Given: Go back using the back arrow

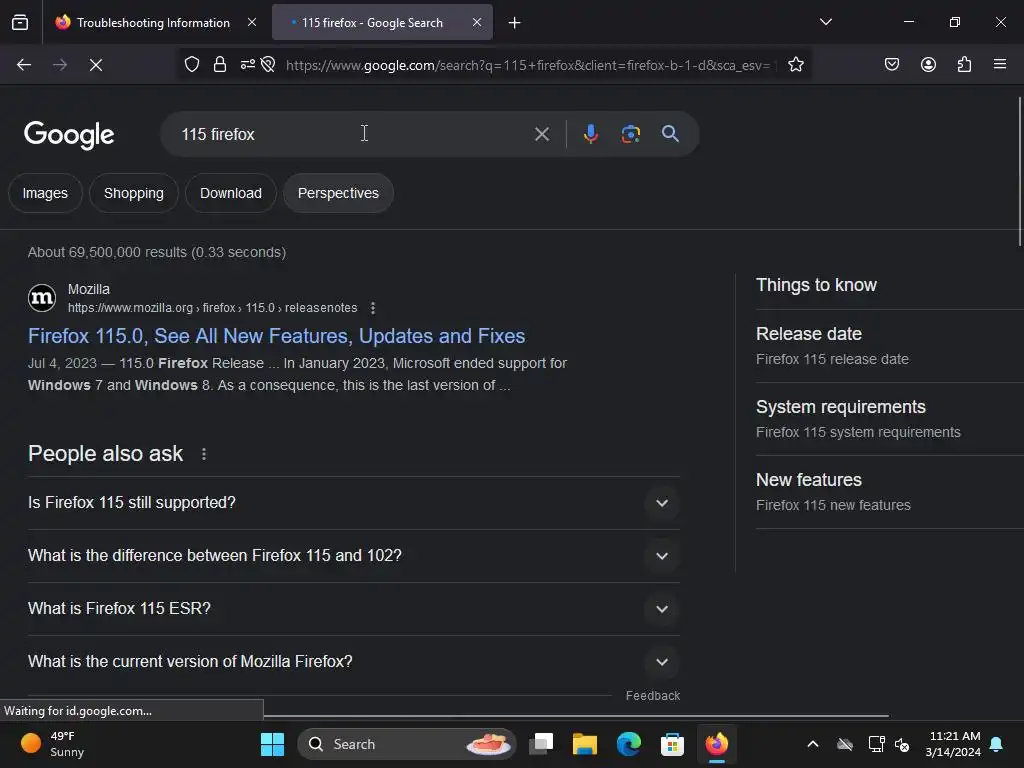Looking at the screenshot, I should [x=24, y=65].
